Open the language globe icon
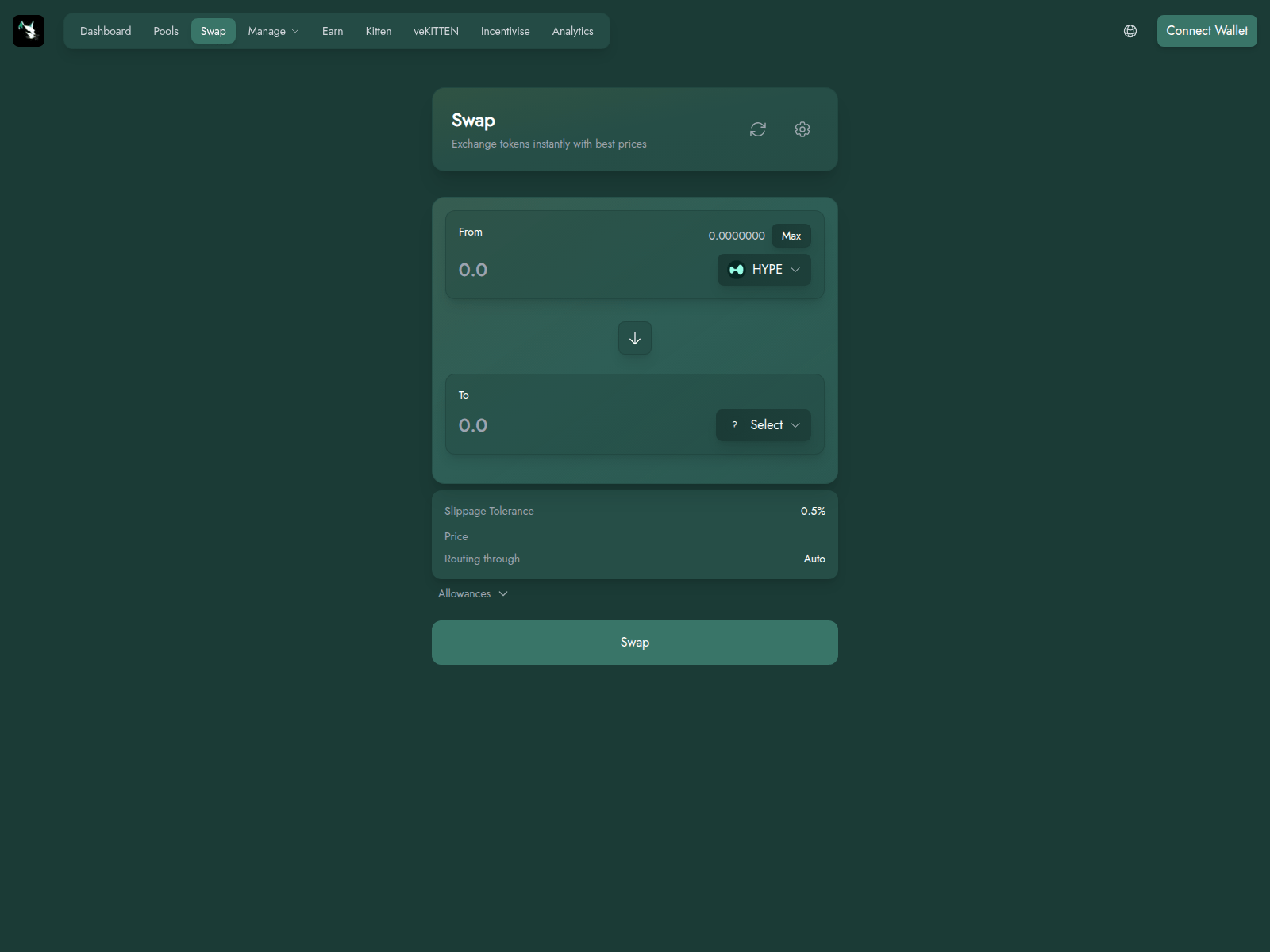The image size is (1270, 952). click(1130, 31)
